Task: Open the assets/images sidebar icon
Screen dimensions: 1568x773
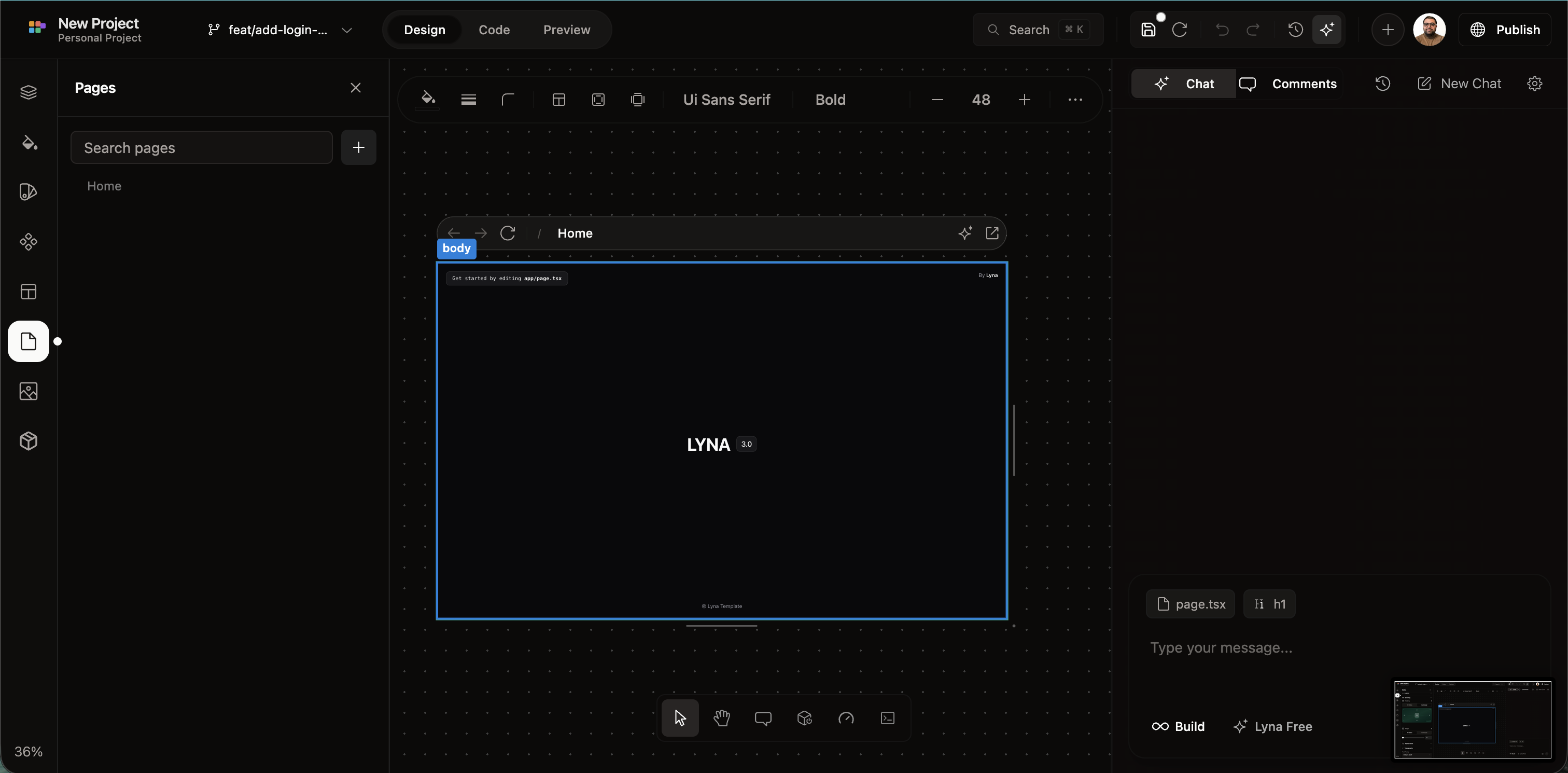Action: [29, 391]
